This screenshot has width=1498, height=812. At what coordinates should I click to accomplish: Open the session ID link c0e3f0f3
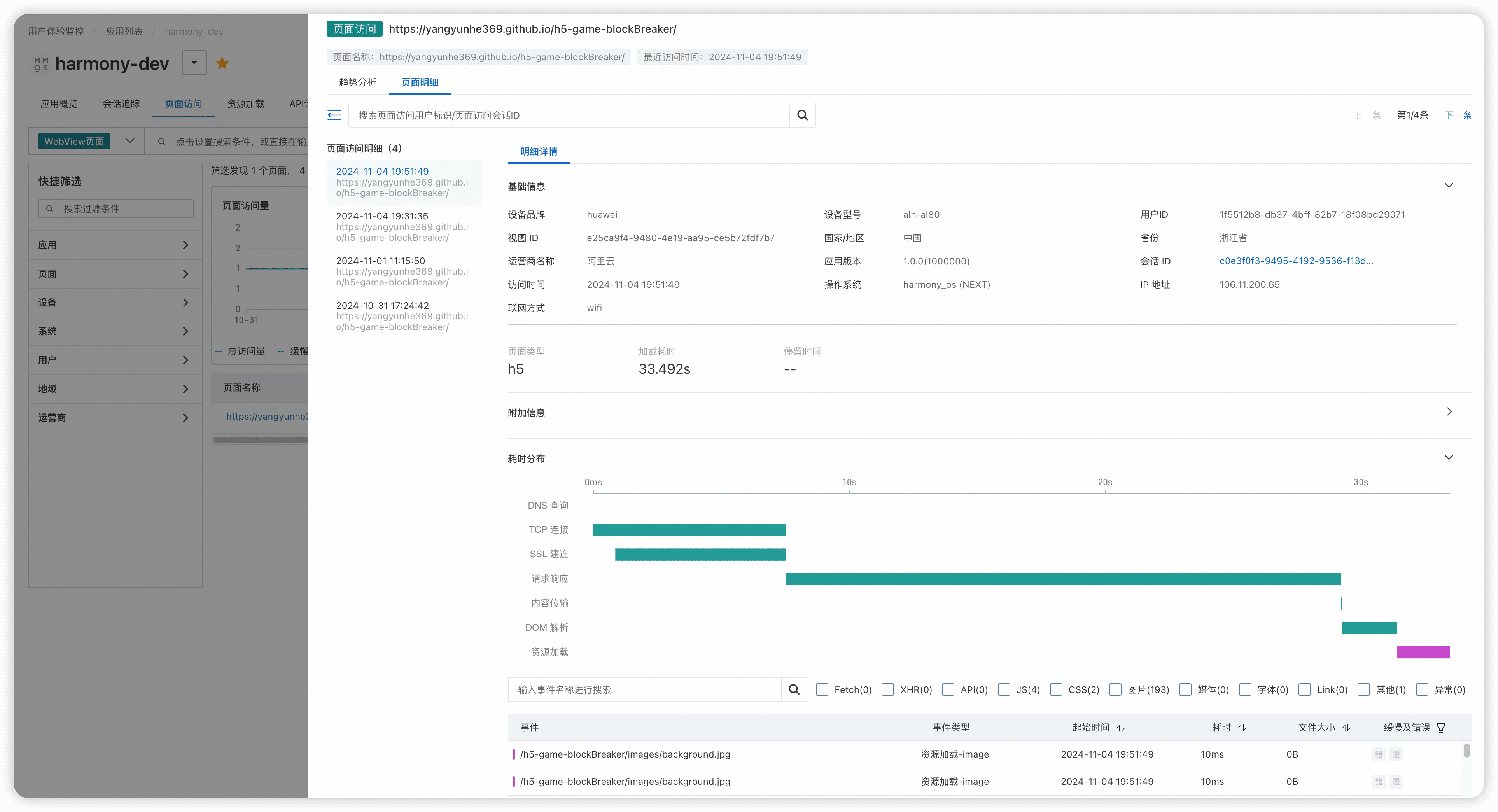(1296, 261)
